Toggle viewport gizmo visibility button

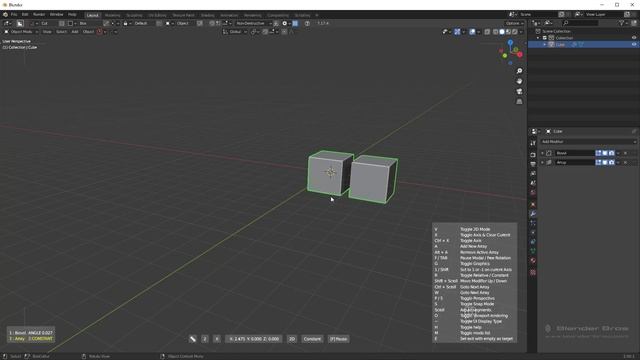[457, 32]
